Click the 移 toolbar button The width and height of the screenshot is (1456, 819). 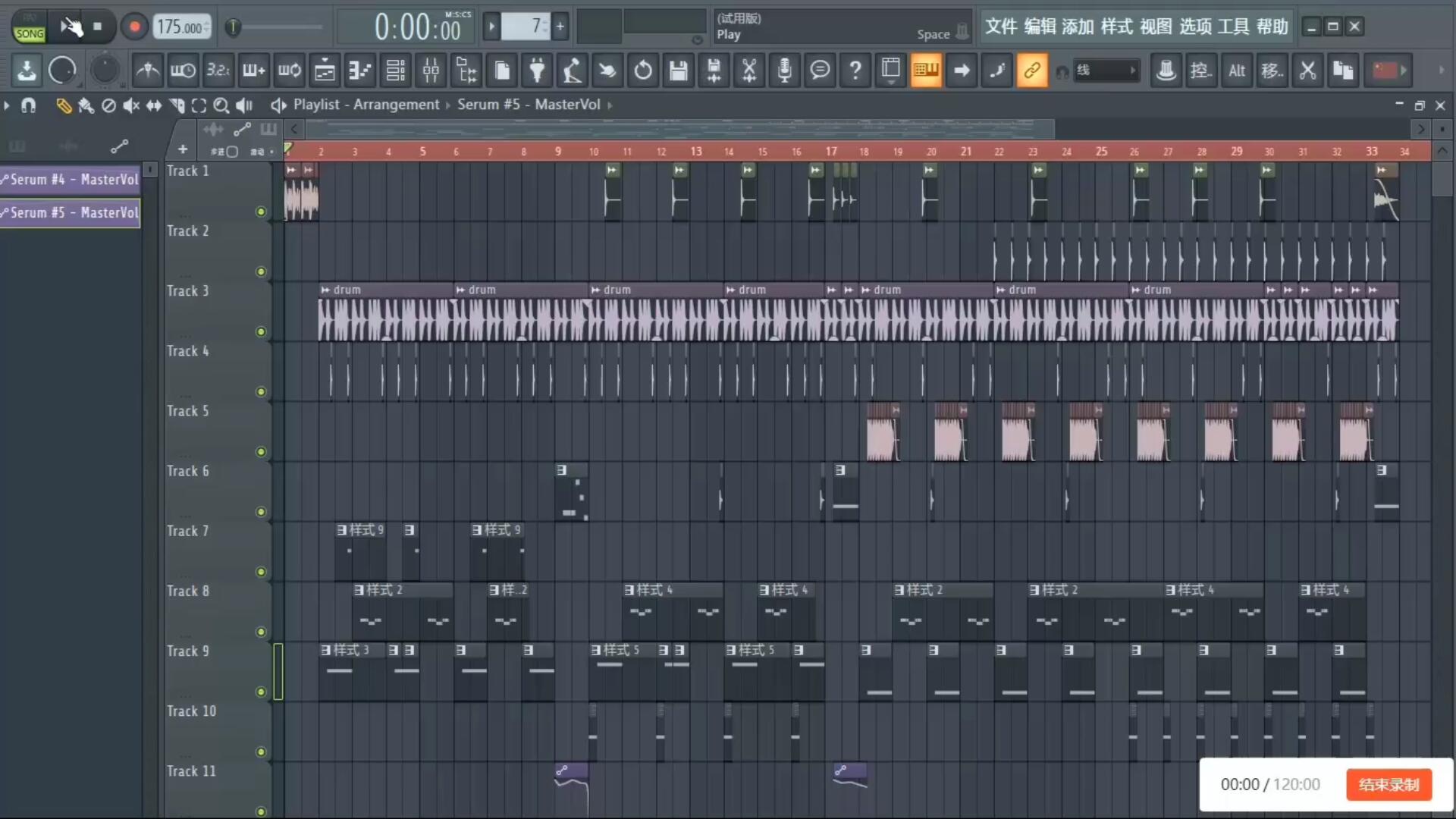(1272, 71)
